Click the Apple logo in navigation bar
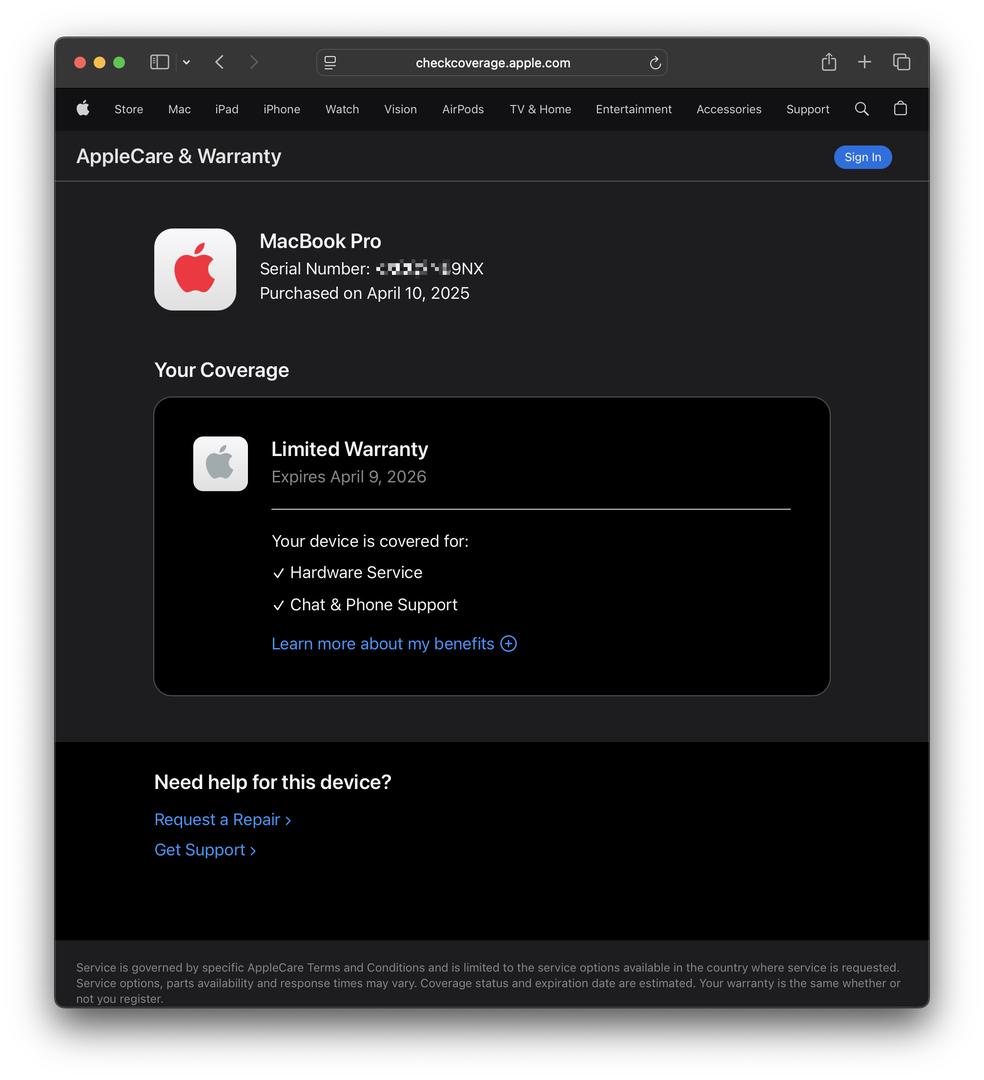This screenshot has width=984, height=1080. (x=83, y=109)
